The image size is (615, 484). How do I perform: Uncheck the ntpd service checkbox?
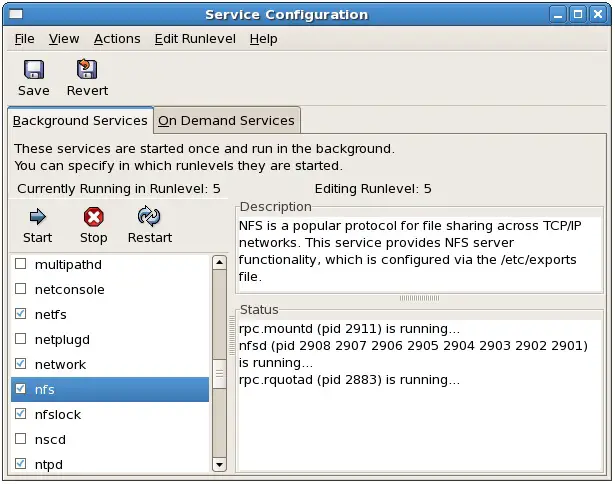[x=21, y=464]
